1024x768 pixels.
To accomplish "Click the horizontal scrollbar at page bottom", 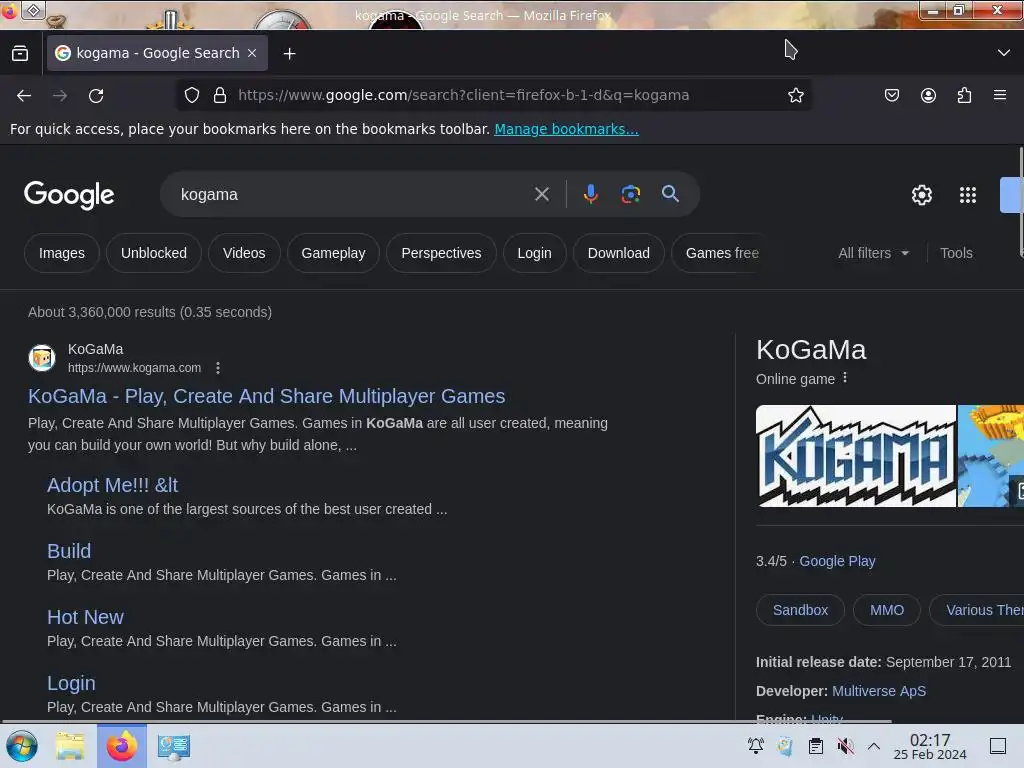I will point(447,722).
